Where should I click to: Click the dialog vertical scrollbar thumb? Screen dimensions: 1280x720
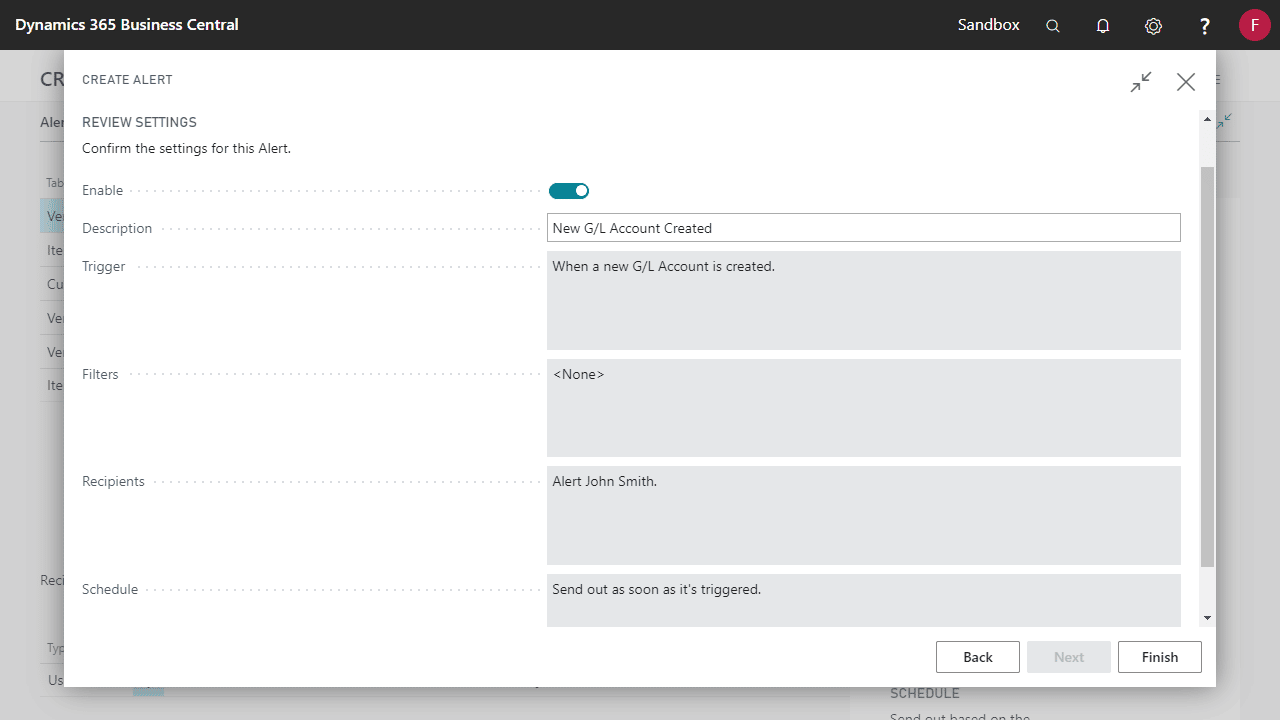coord(1207,367)
